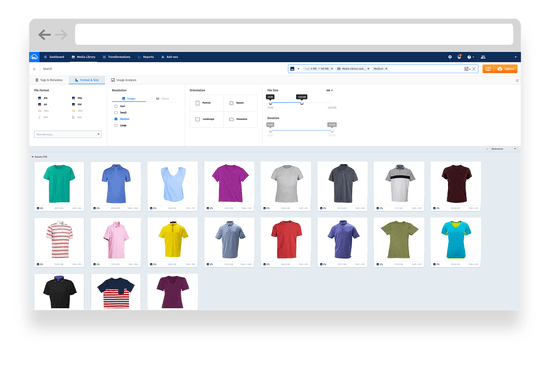Click the File Size minimum slider handle
The width and height of the screenshot is (550, 371).
point(270,103)
